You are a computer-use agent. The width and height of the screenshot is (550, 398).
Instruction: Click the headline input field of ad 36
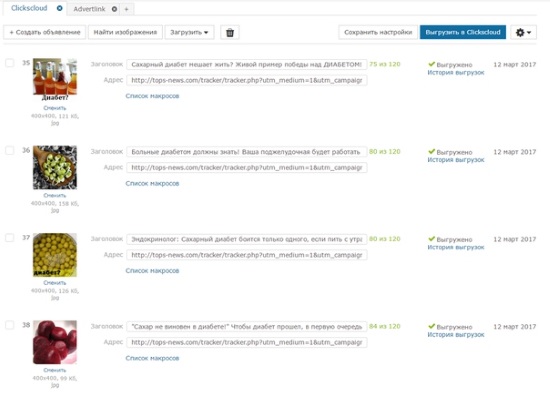point(247,152)
